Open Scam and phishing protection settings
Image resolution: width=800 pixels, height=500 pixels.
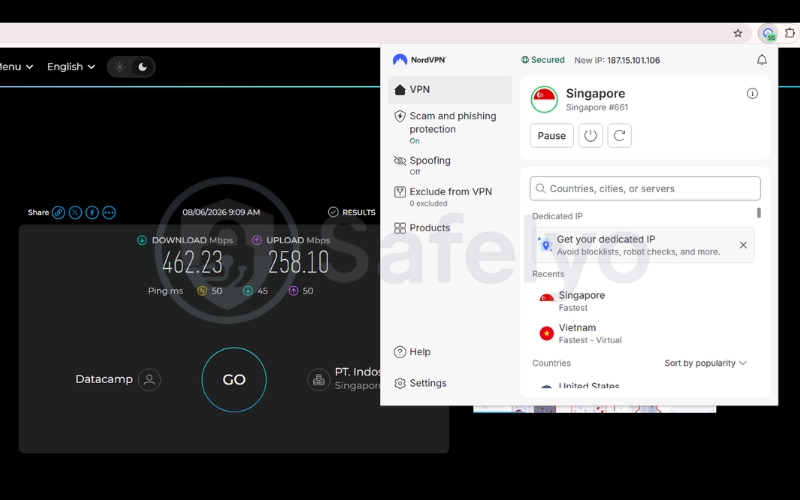449,128
